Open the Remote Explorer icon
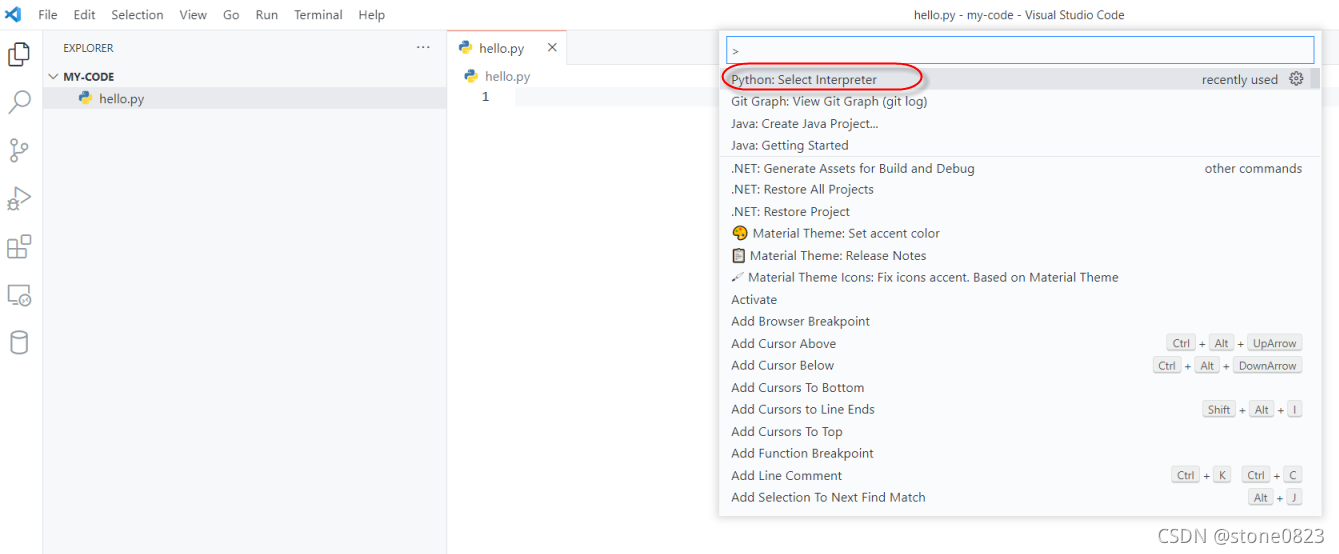This screenshot has height=554, width=1339. [x=19, y=295]
